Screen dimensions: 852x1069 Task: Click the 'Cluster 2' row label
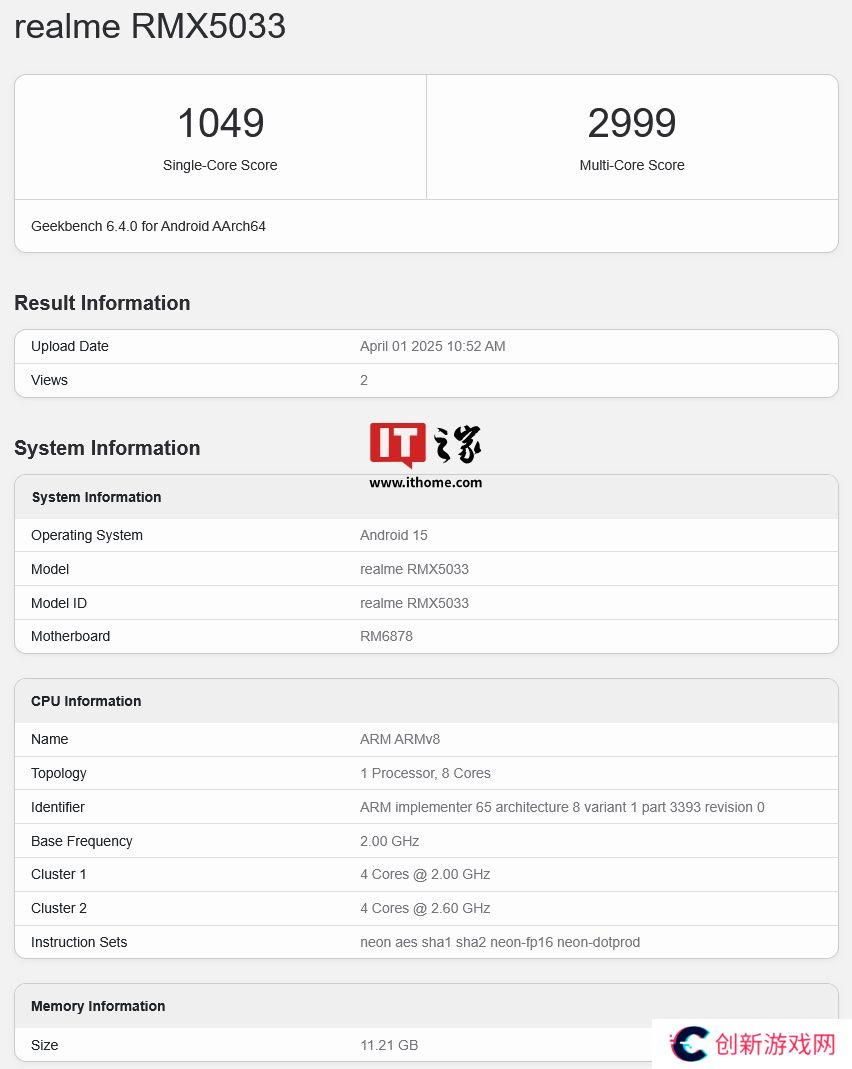(x=59, y=909)
